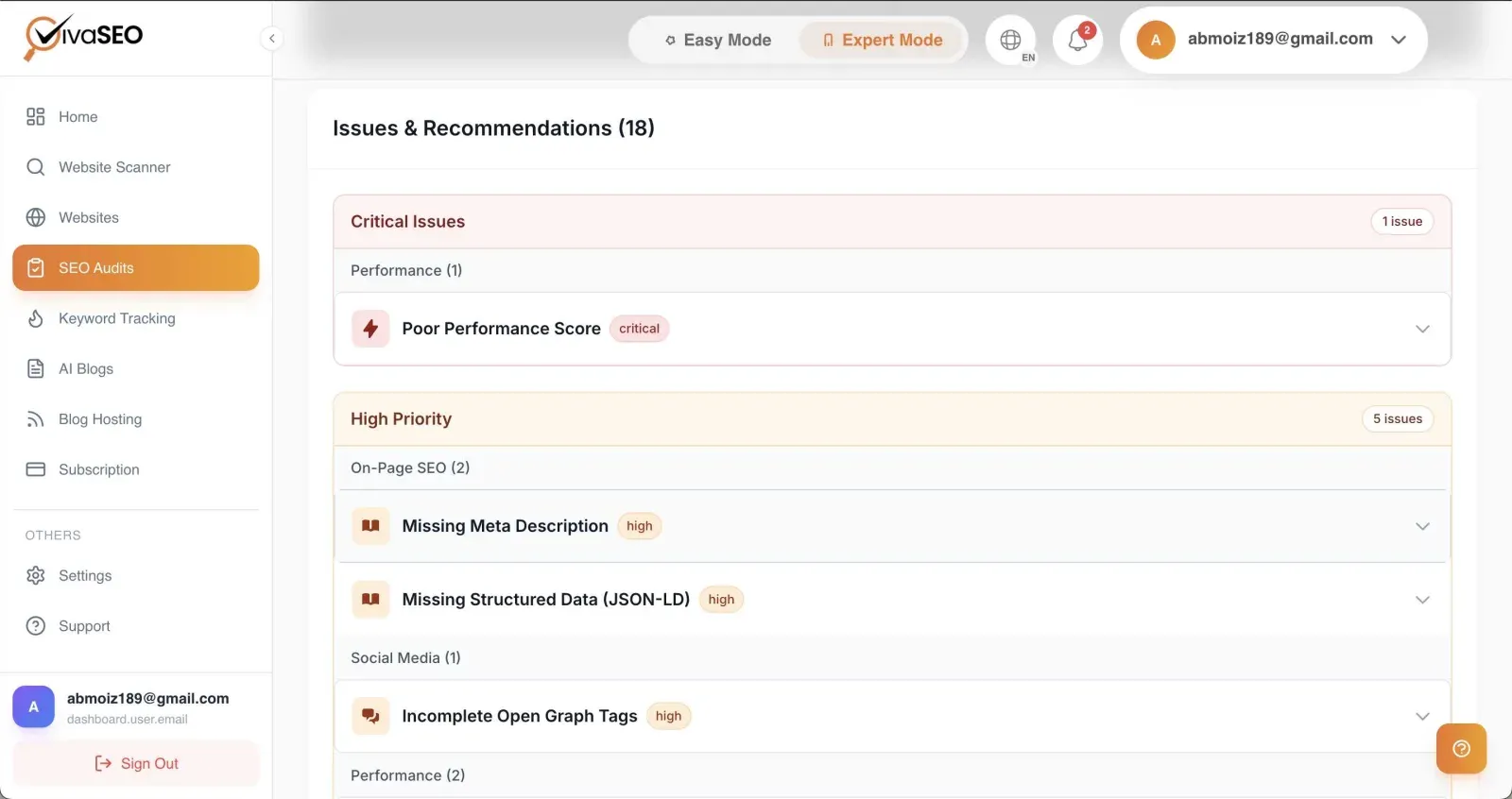
Task: Click the orange avatar A in header
Action: point(1156,40)
